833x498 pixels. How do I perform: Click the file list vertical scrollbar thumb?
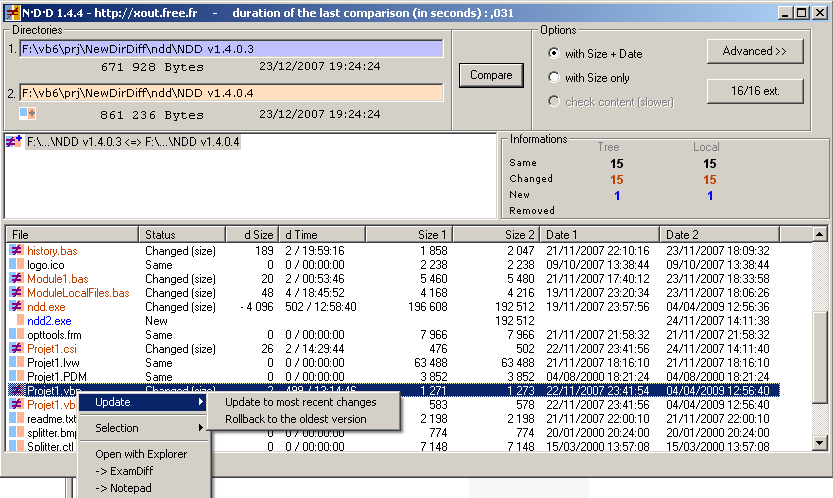coord(820,357)
